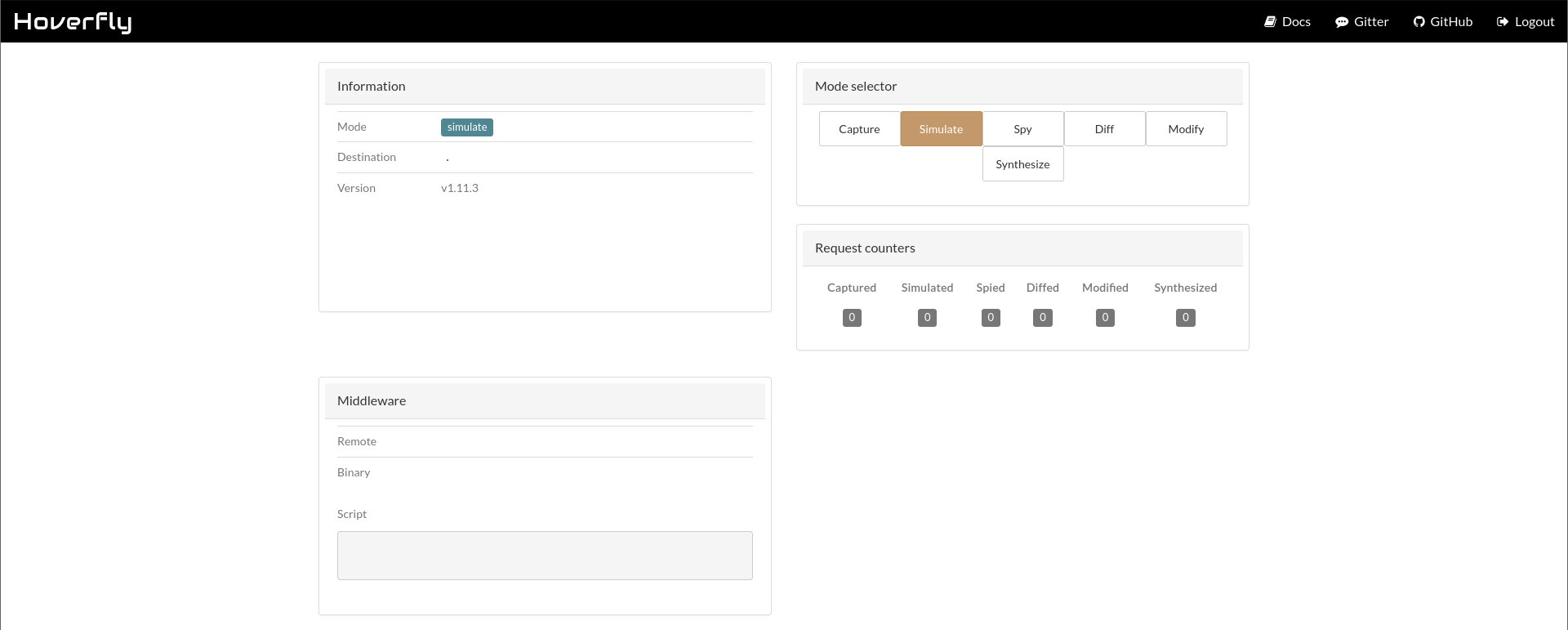This screenshot has width=1568, height=630.
Task: Open the Gitter link
Action: [1362, 22]
